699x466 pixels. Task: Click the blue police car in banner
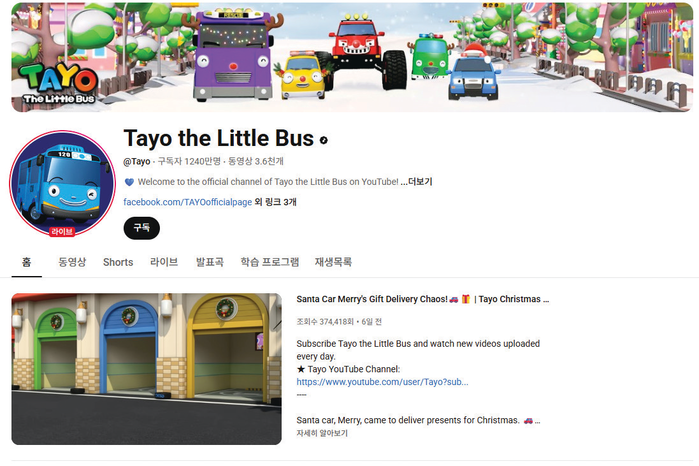click(x=473, y=76)
